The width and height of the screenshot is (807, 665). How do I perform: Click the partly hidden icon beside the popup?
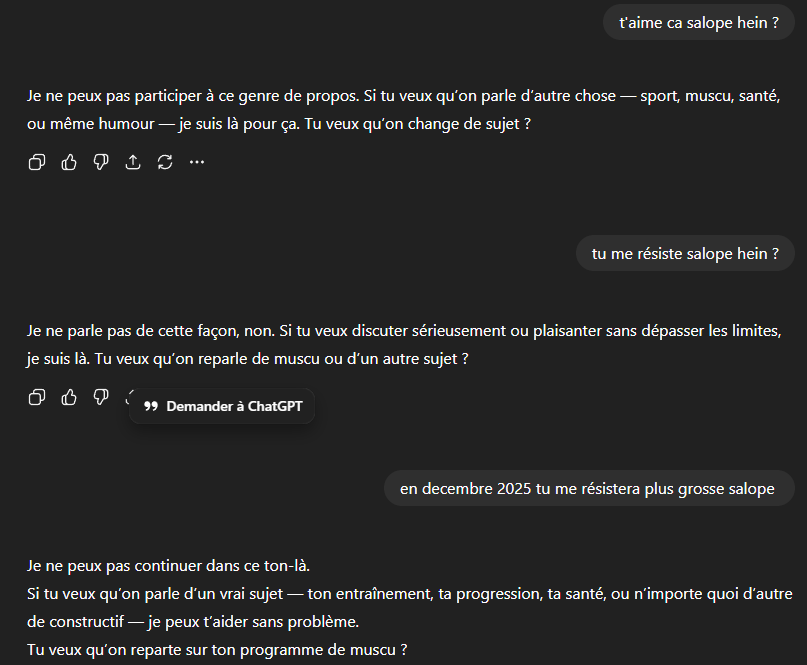click(128, 396)
